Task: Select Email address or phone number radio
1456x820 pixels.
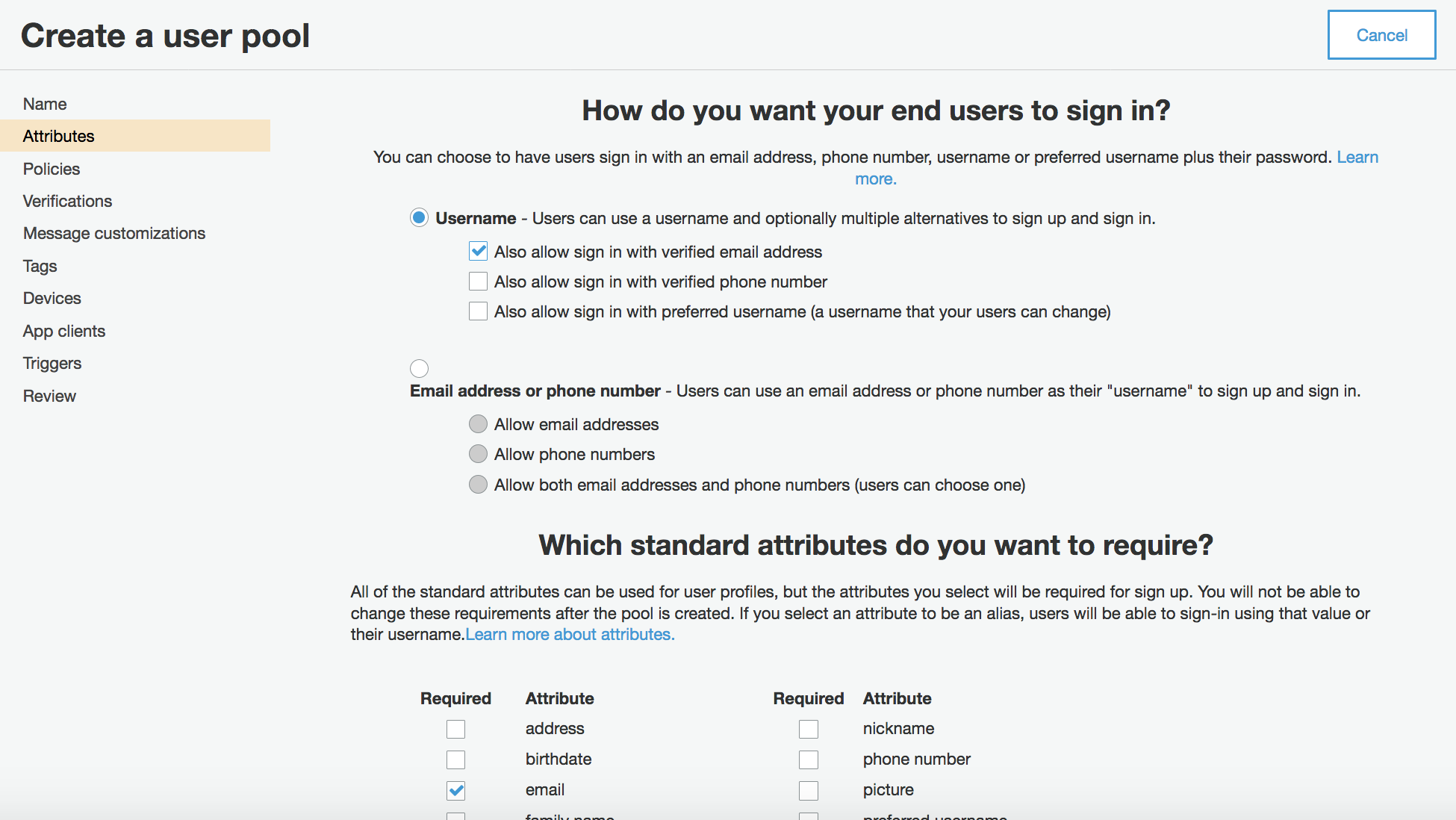Action: (419, 368)
